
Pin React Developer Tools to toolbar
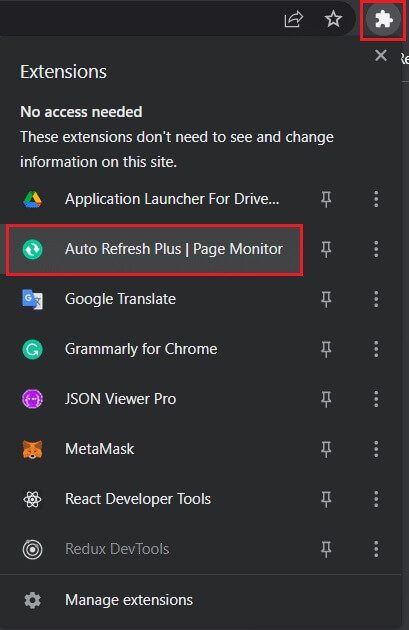coord(326,499)
